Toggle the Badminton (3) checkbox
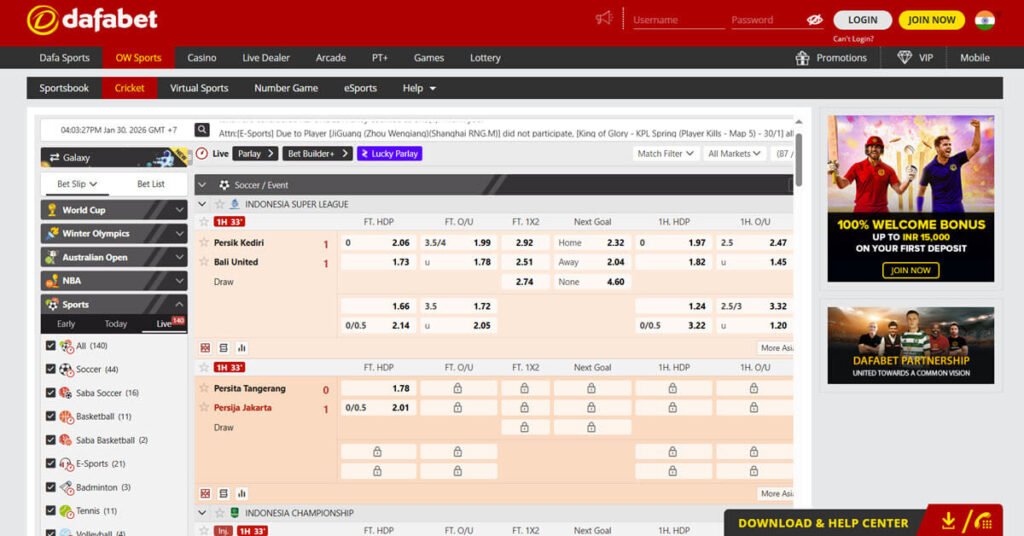Image resolution: width=1024 pixels, height=536 pixels. point(51,487)
